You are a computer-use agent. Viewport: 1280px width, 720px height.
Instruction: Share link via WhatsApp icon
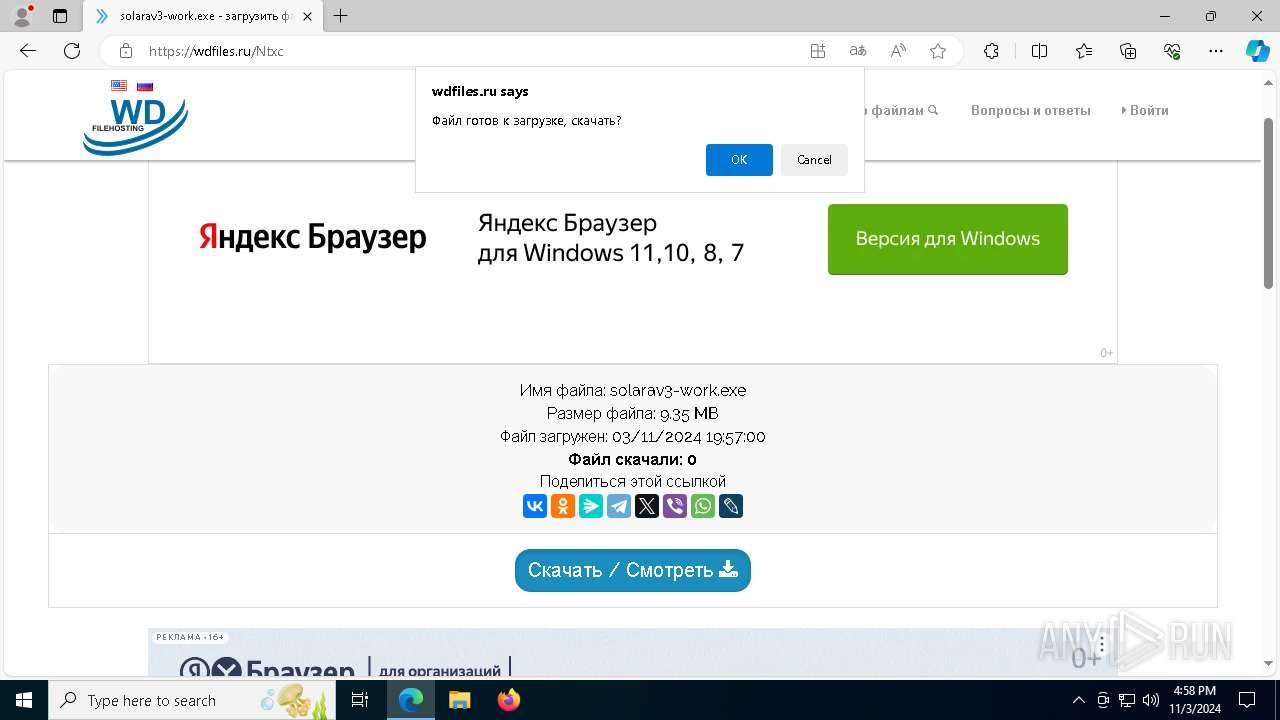tap(703, 506)
